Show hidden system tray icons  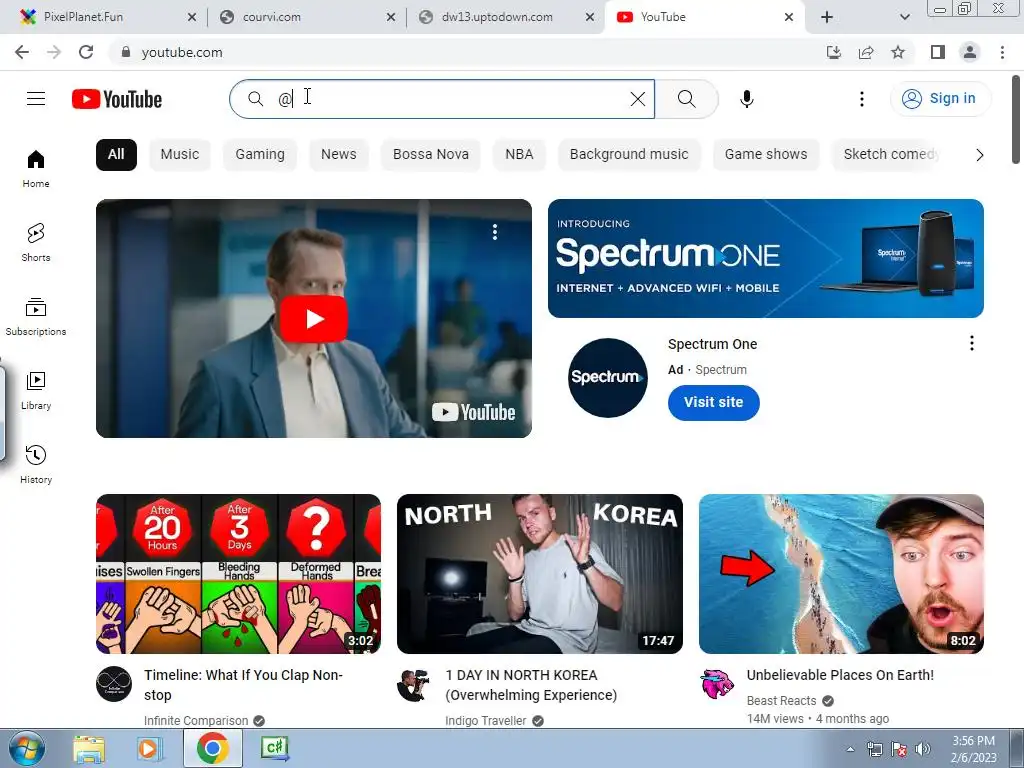point(850,749)
